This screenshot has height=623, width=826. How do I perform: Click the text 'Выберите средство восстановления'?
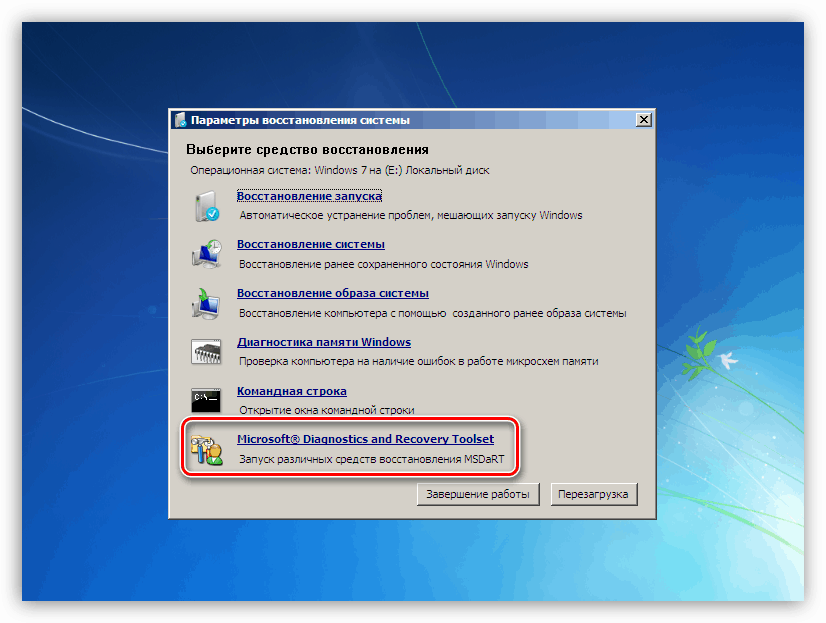307,150
